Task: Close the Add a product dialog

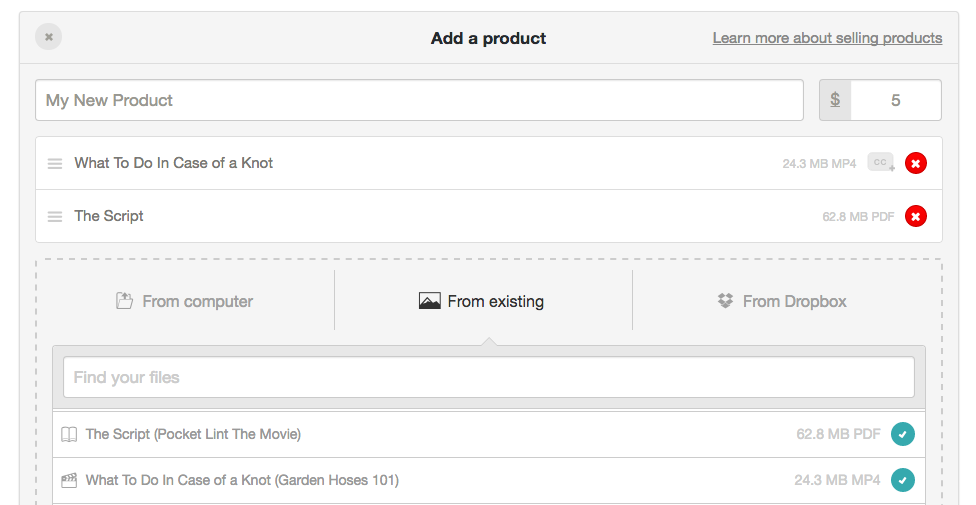Action: [49, 37]
